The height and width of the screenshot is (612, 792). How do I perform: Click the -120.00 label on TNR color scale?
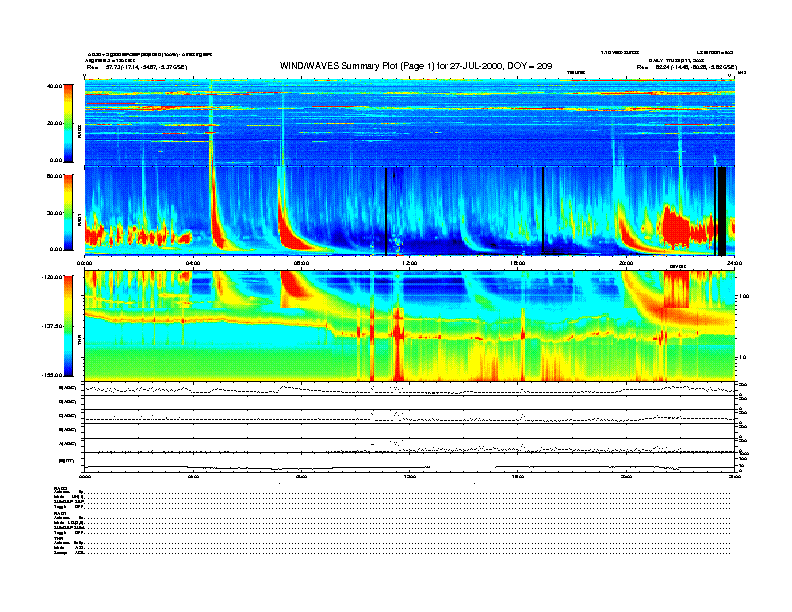click(52, 277)
